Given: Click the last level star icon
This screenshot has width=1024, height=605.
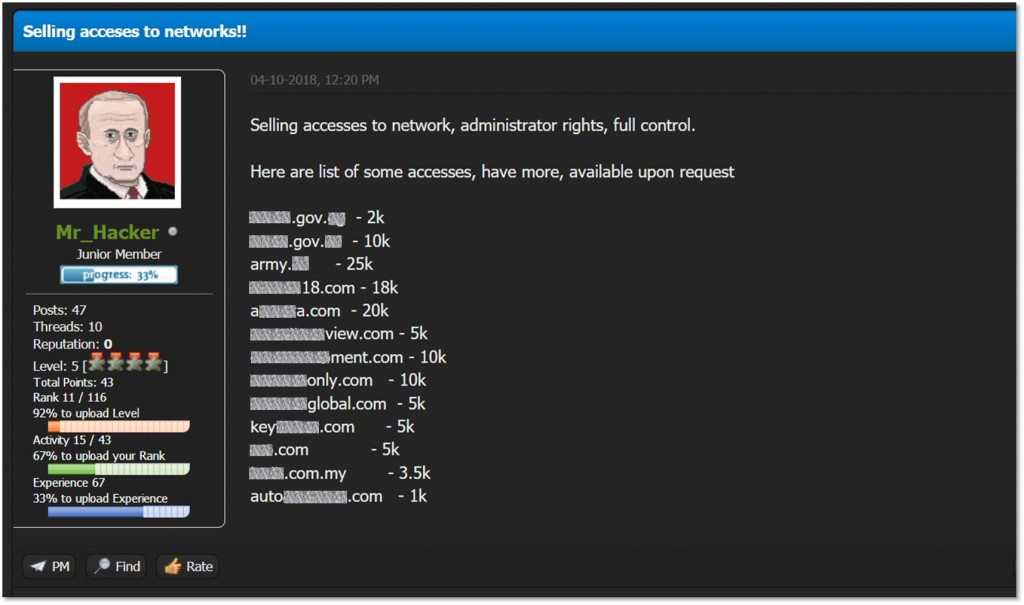Looking at the screenshot, I should click(153, 364).
